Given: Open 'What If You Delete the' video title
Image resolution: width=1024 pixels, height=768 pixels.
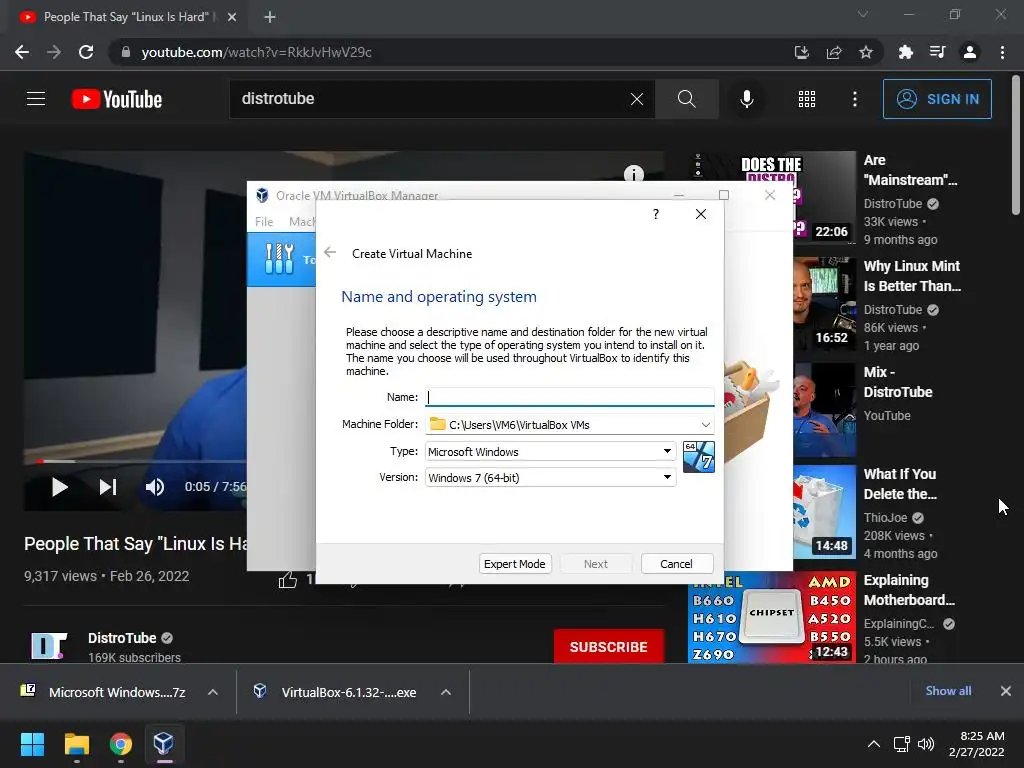Looking at the screenshot, I should pyautogui.click(x=900, y=484).
